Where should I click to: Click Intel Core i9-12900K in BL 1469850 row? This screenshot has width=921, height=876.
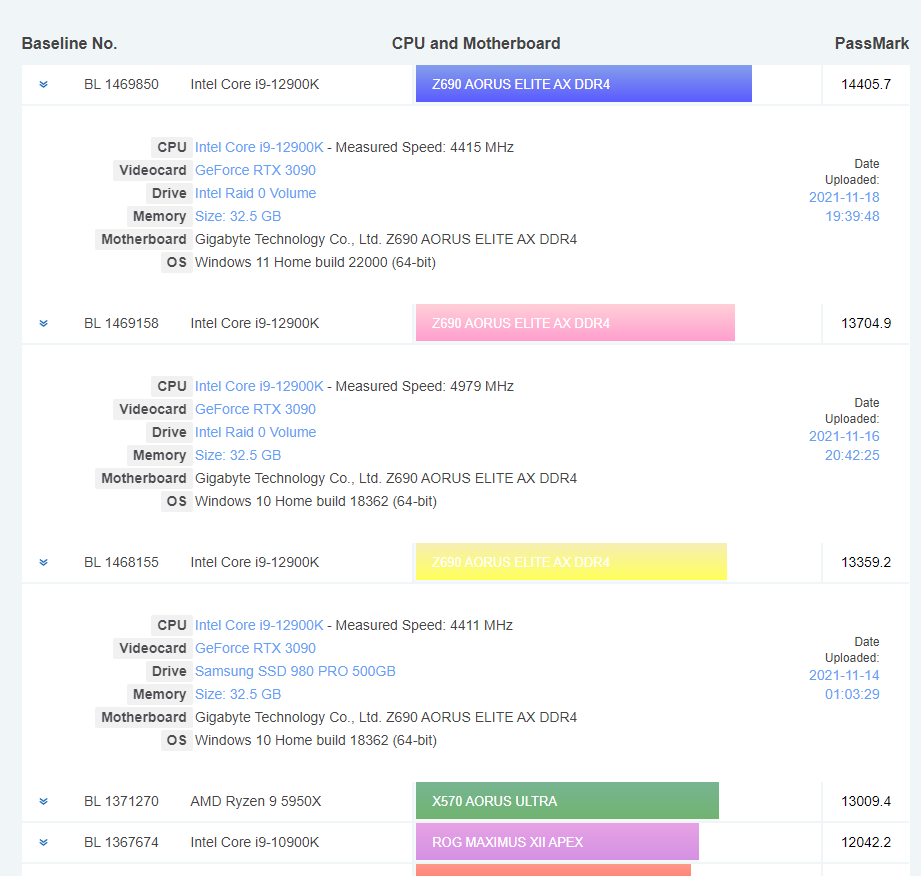(x=255, y=84)
